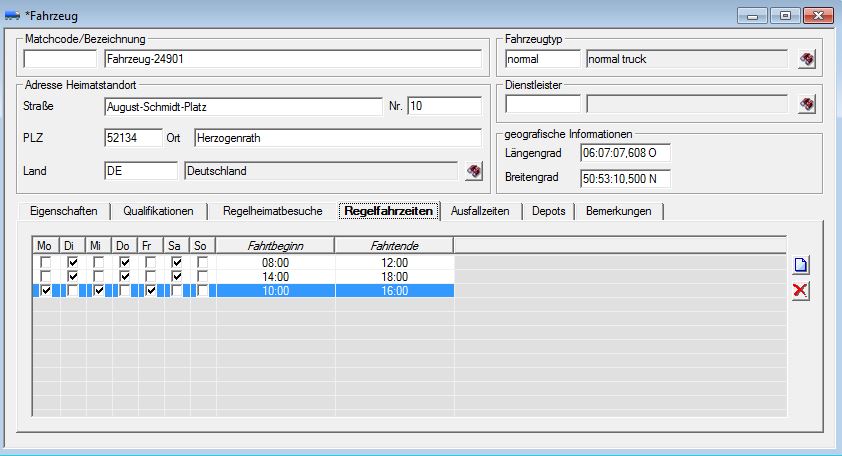842x456 pixels.
Task: Select the Ausfallzeiten tab
Action: coord(480,211)
